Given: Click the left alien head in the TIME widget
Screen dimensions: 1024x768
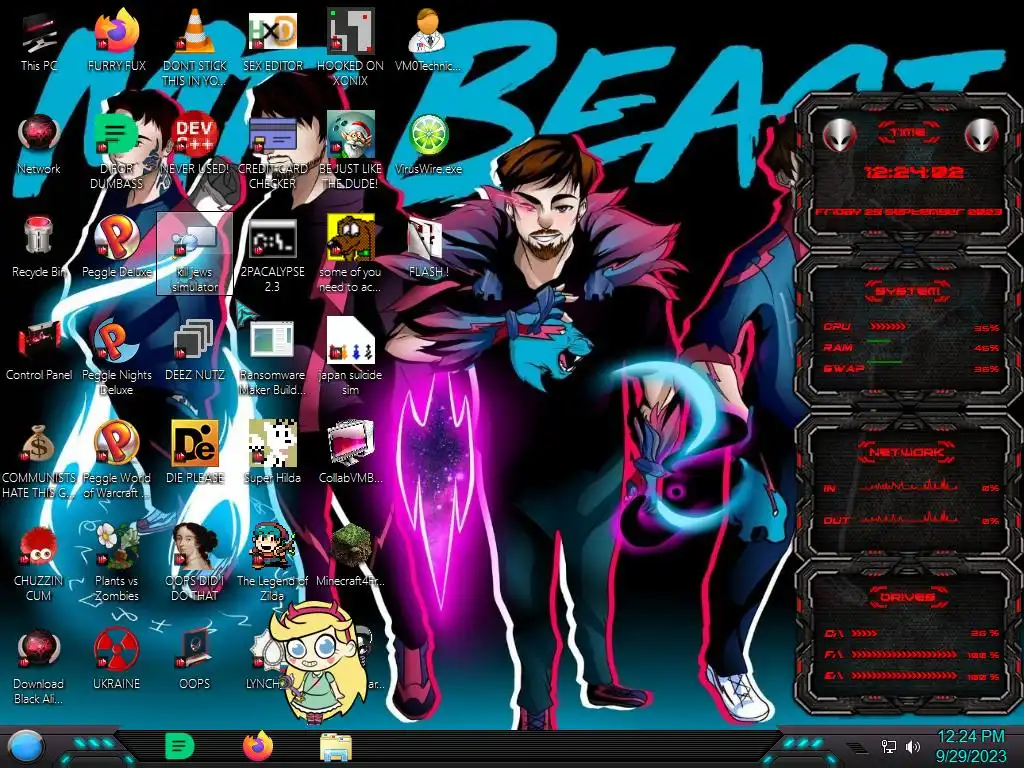Looking at the screenshot, I should point(839,136).
